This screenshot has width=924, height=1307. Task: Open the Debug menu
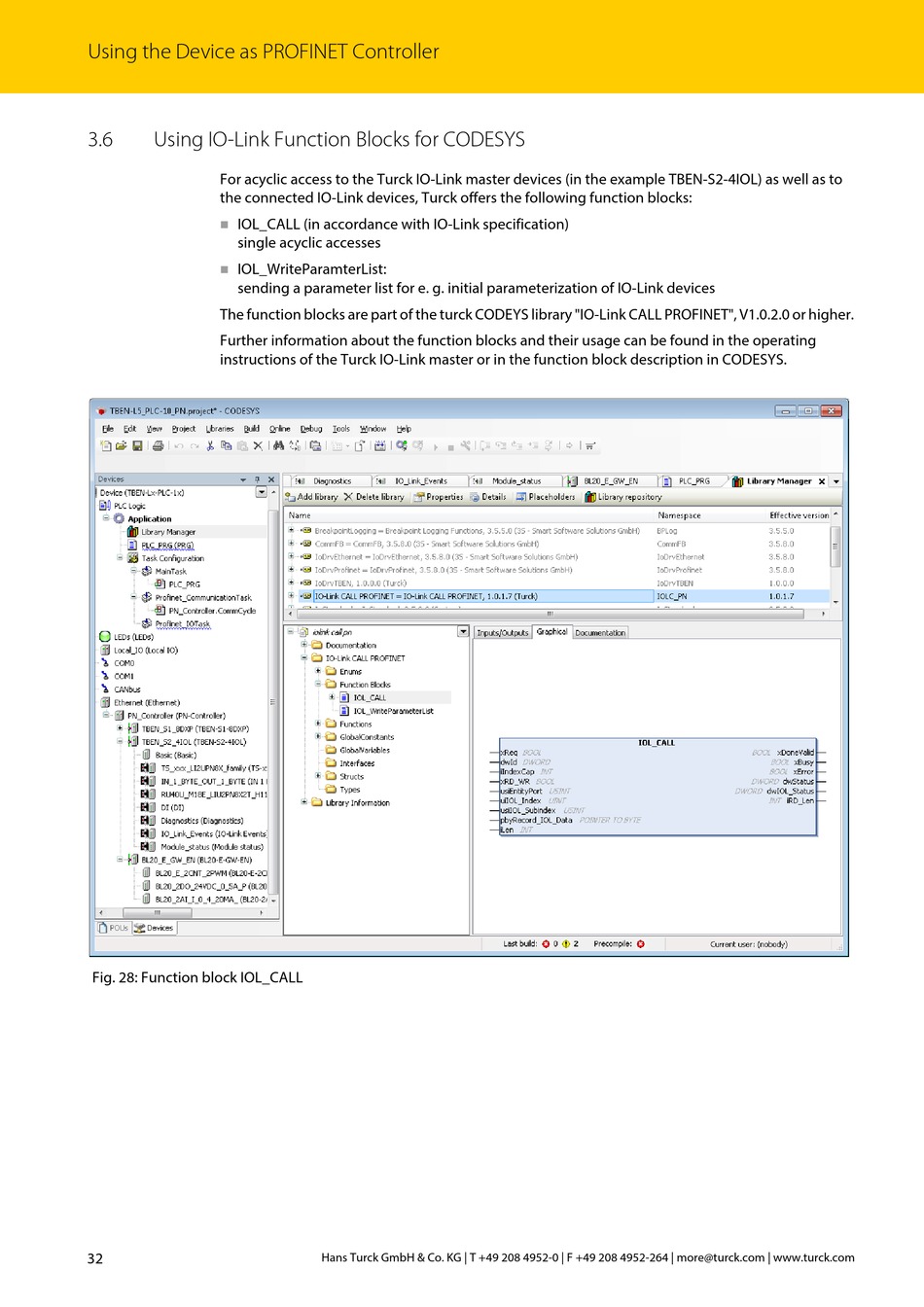(311, 429)
